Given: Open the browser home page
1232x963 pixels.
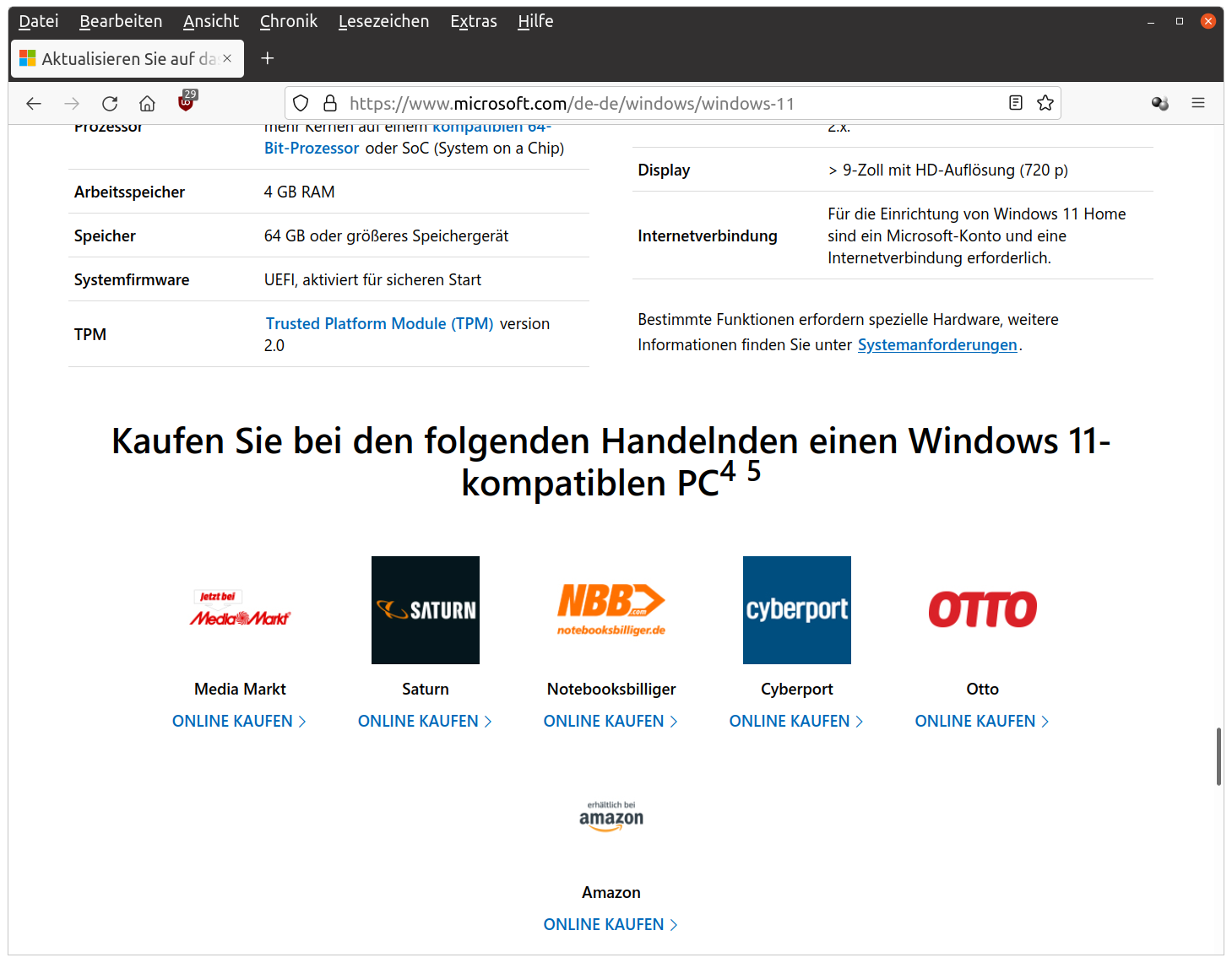Looking at the screenshot, I should (x=147, y=103).
